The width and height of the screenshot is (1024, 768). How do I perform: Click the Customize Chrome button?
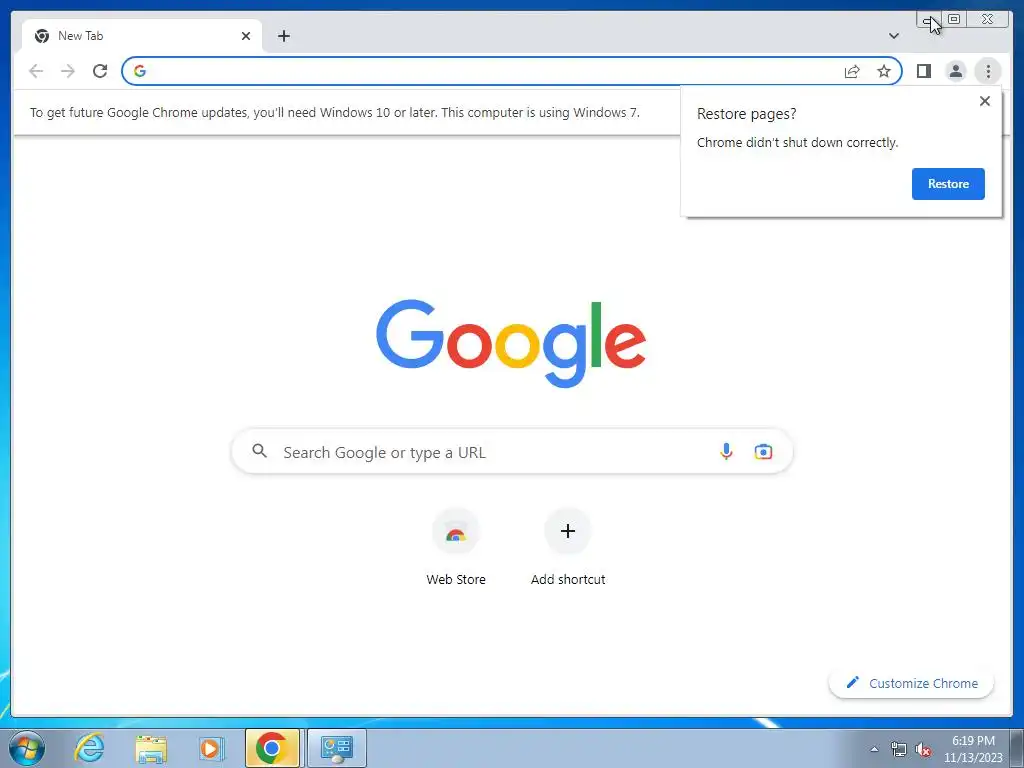(x=911, y=683)
